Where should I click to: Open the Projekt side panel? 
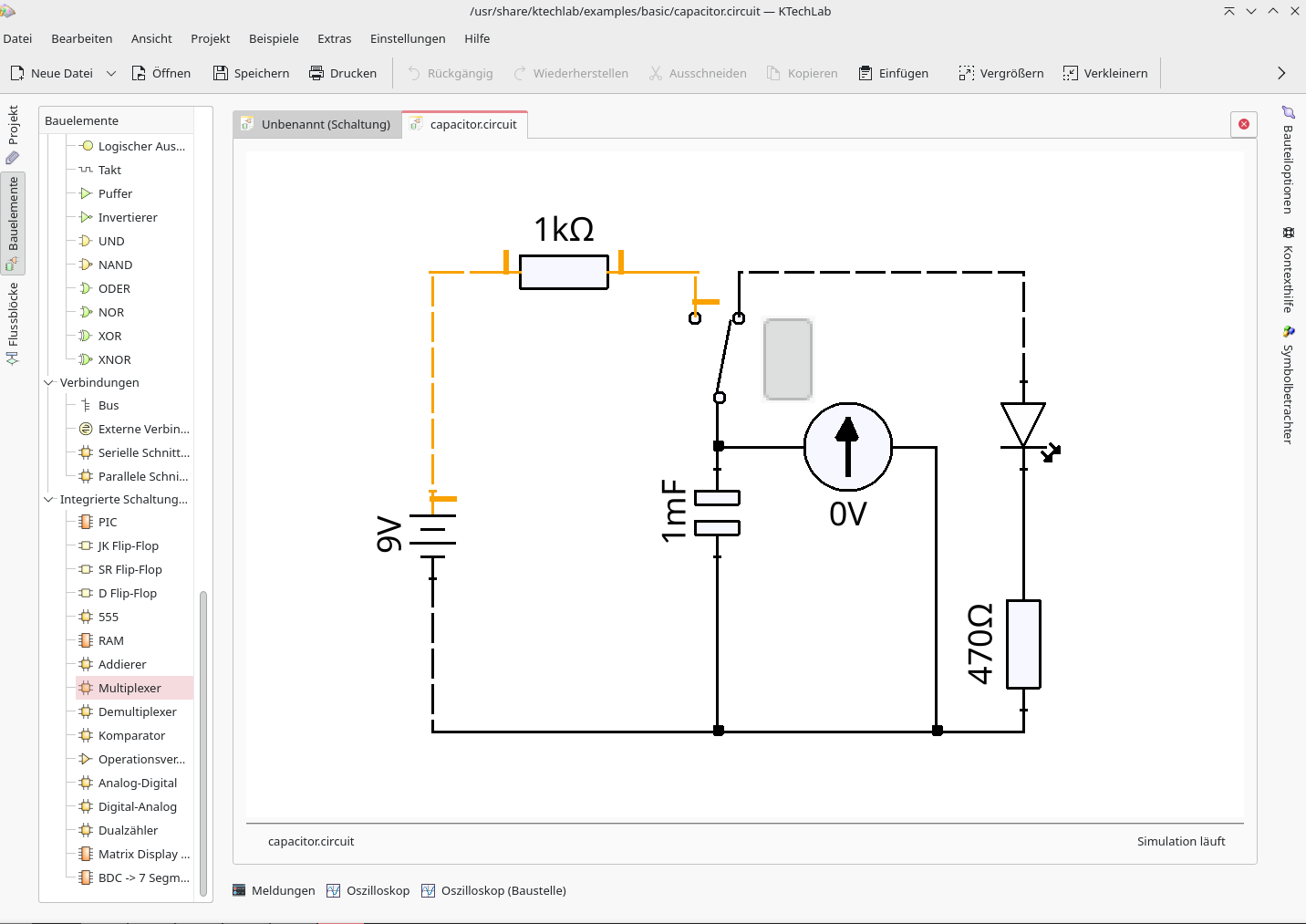[x=13, y=134]
